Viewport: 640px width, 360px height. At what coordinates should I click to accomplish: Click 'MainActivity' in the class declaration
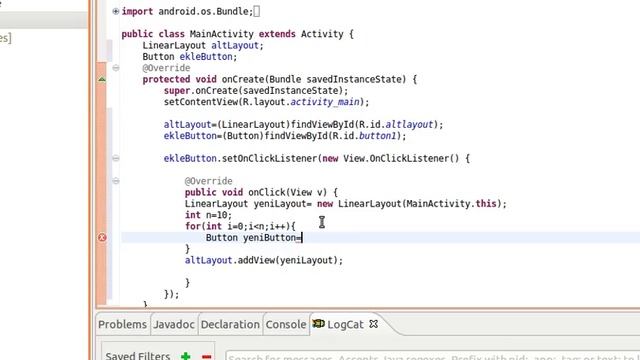point(222,34)
